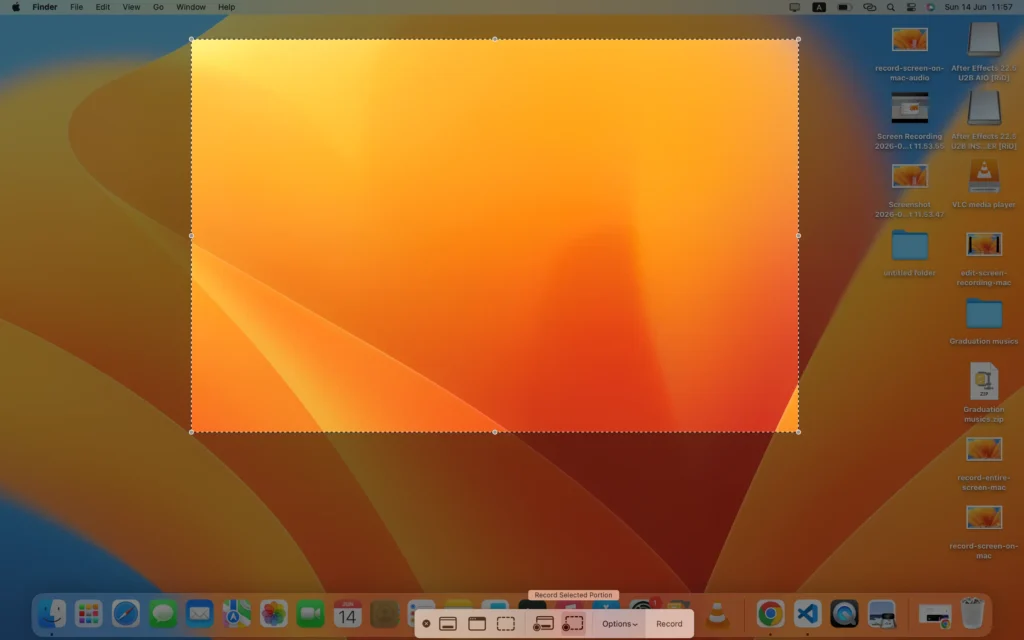Open Trash in the Dock
The height and width of the screenshot is (640, 1024).
pos(972,614)
